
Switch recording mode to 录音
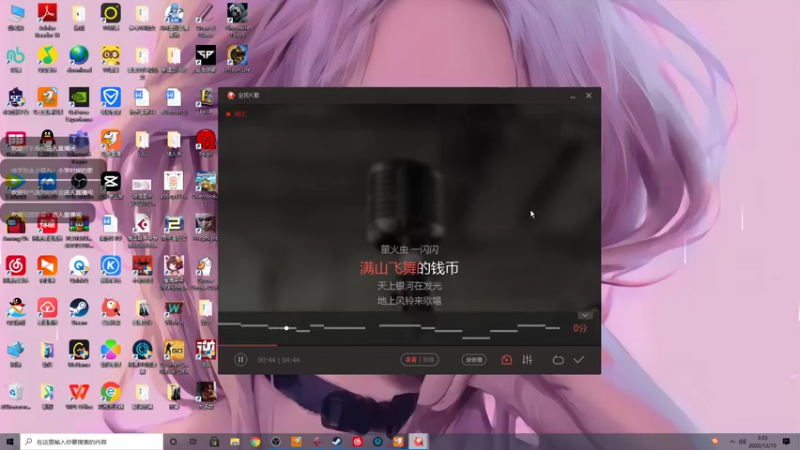pyautogui.click(x=411, y=360)
